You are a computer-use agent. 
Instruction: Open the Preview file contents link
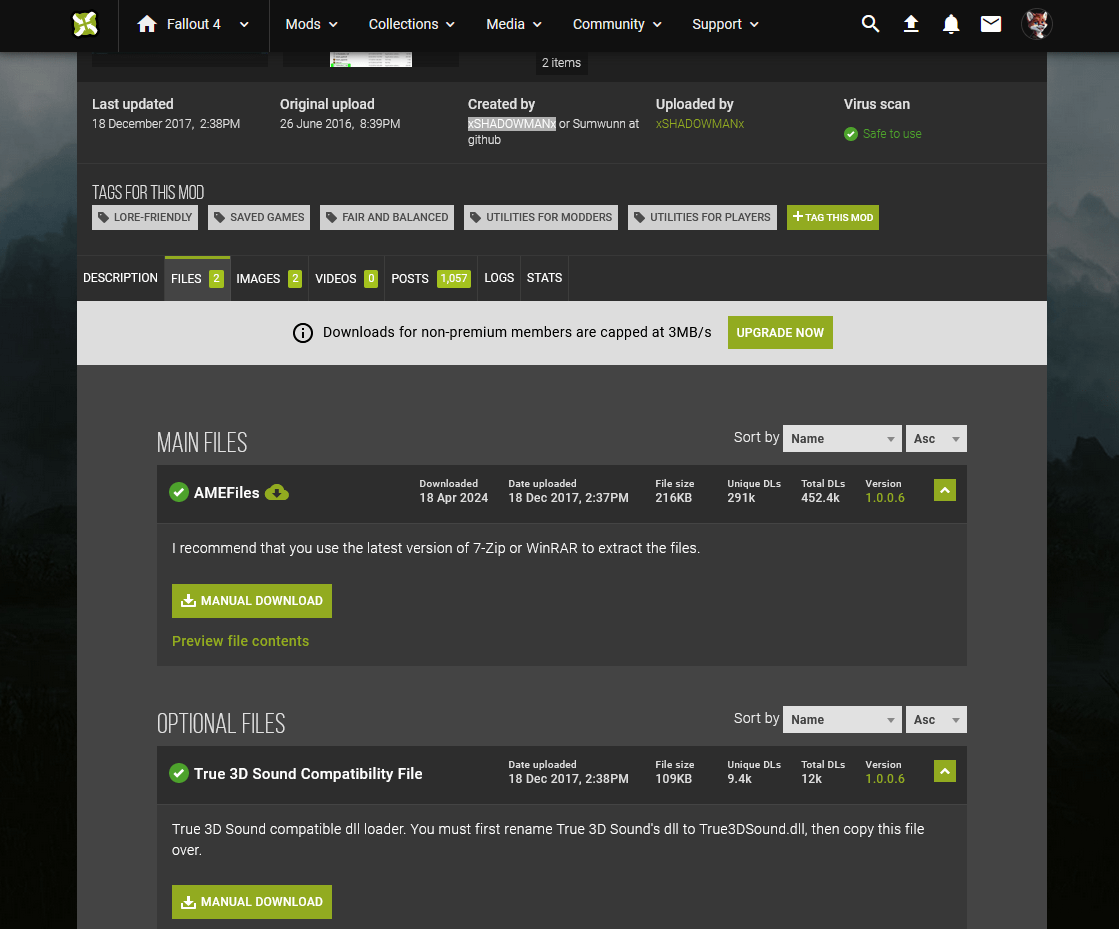[240, 641]
